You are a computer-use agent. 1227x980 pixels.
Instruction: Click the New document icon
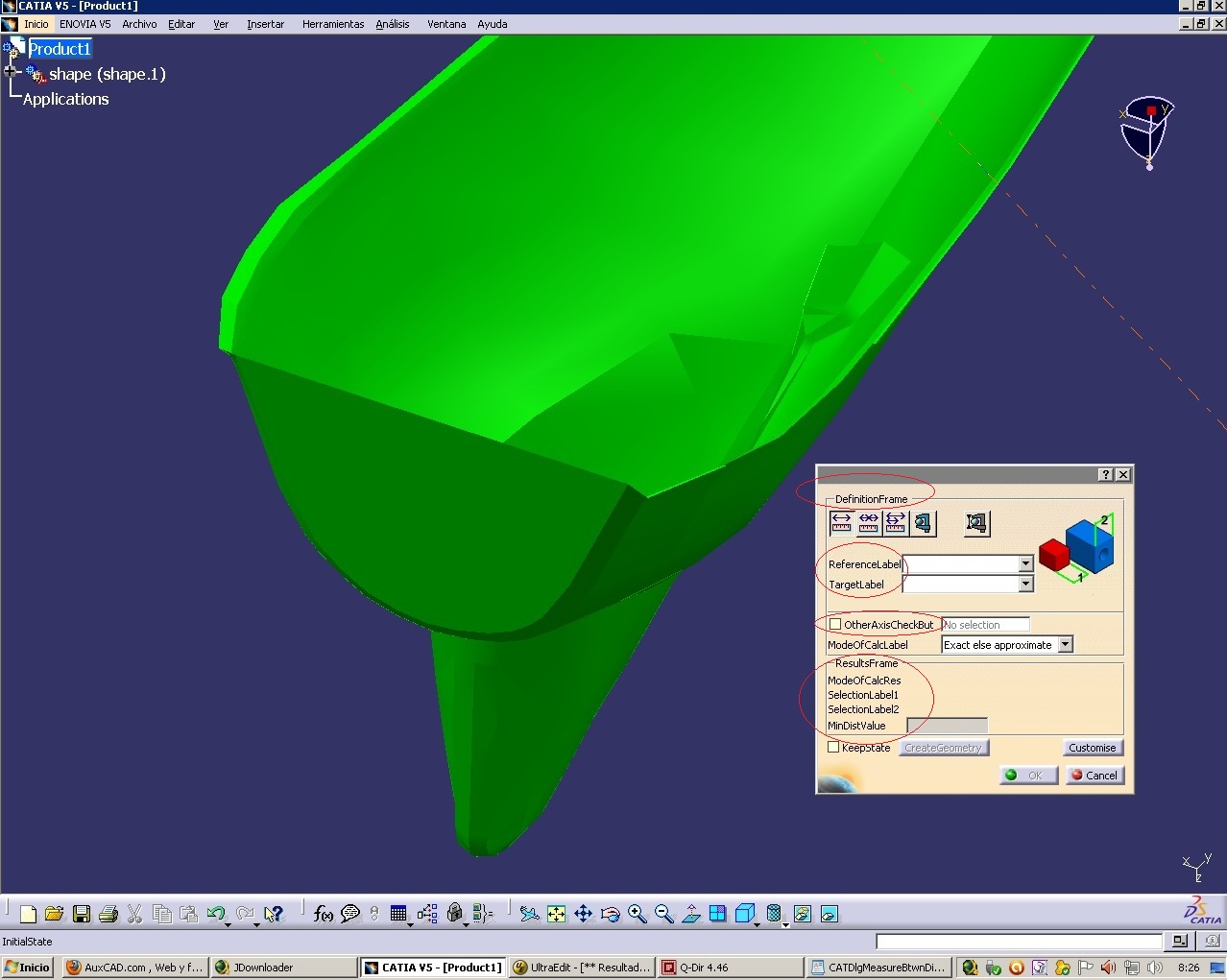(28, 914)
